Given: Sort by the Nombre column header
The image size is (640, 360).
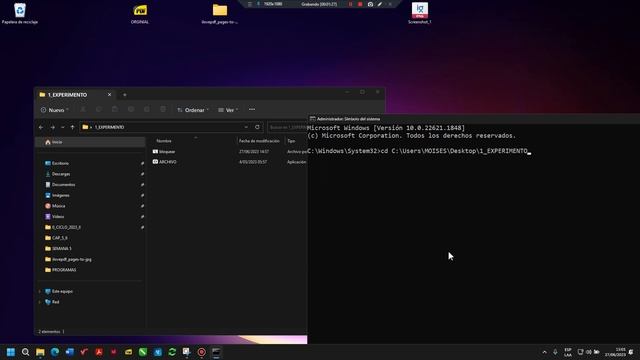Looking at the screenshot, I should click(164, 141).
